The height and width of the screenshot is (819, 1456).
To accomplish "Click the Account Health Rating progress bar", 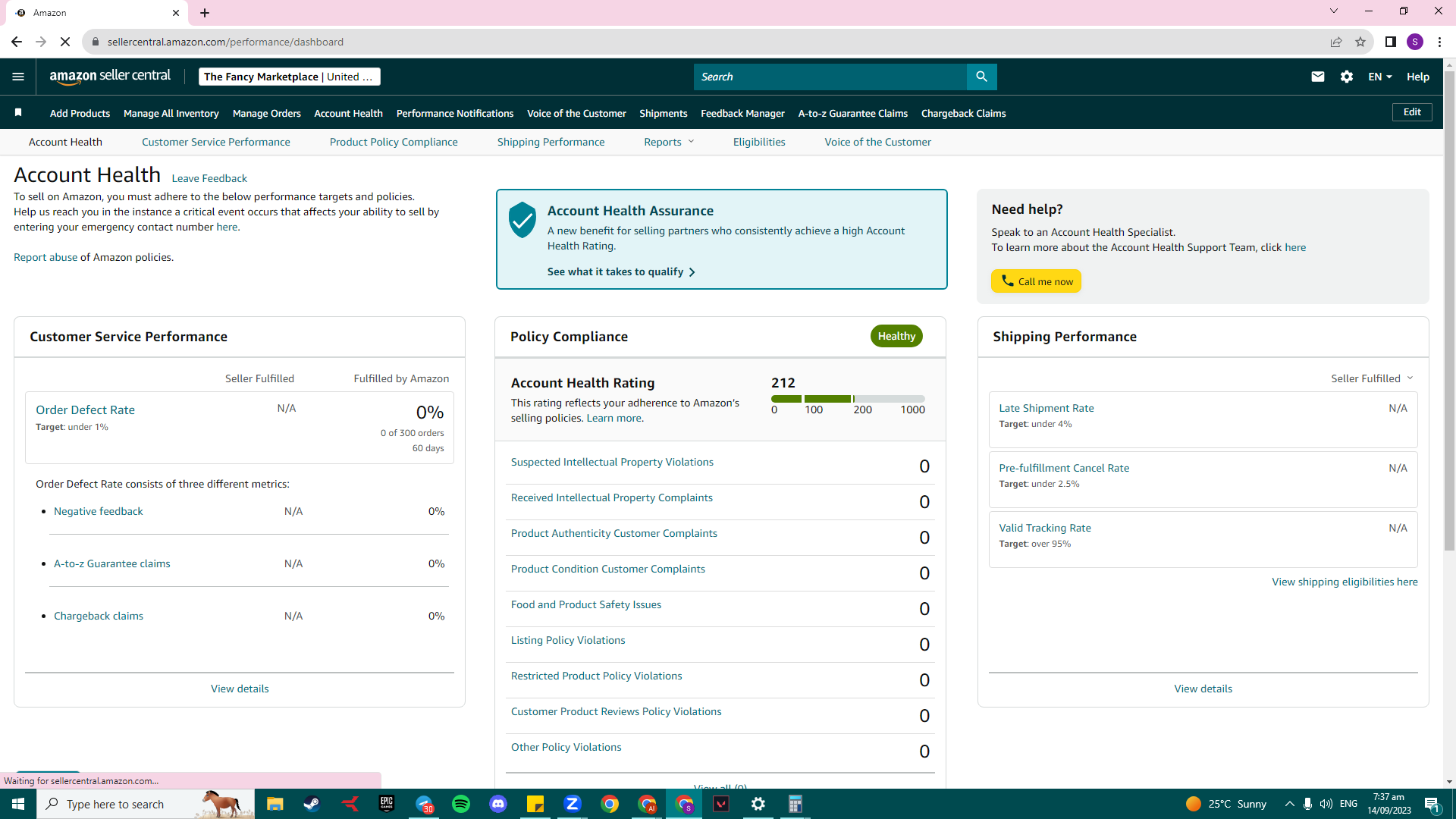I will click(848, 399).
